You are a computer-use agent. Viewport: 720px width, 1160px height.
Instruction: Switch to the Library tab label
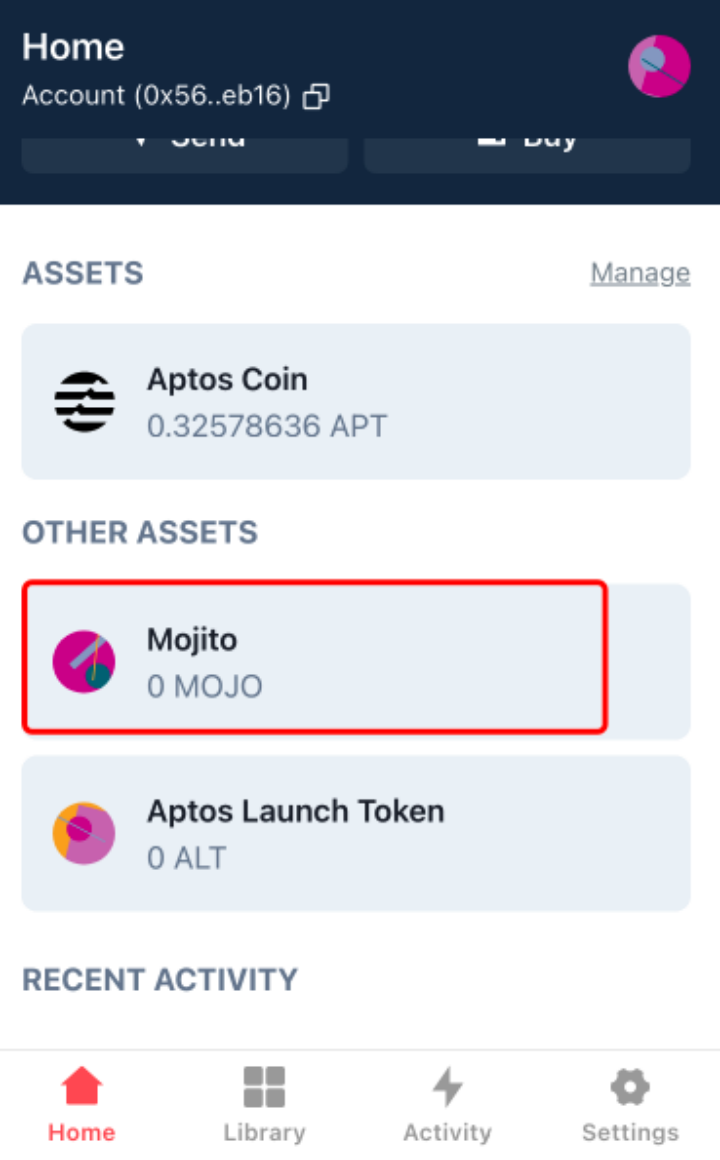[264, 1133]
